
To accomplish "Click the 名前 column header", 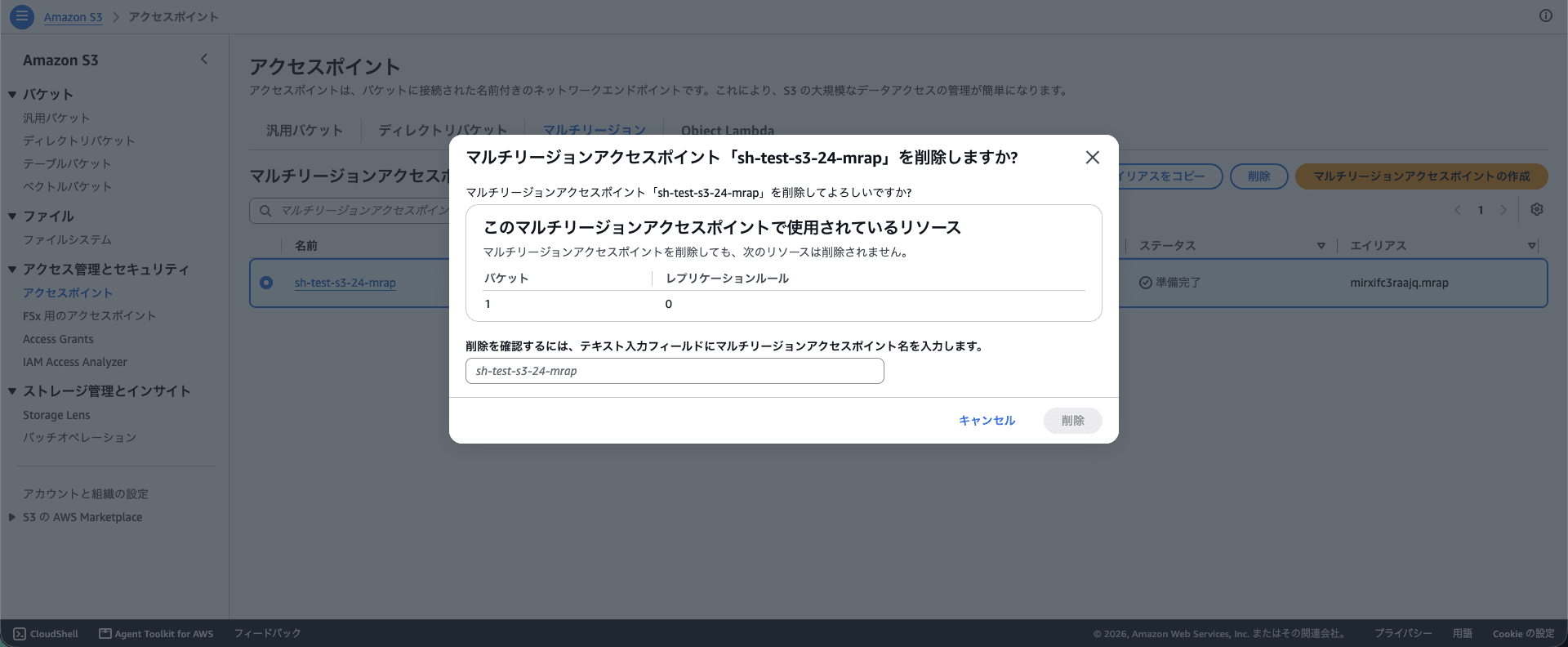I will coord(306,246).
